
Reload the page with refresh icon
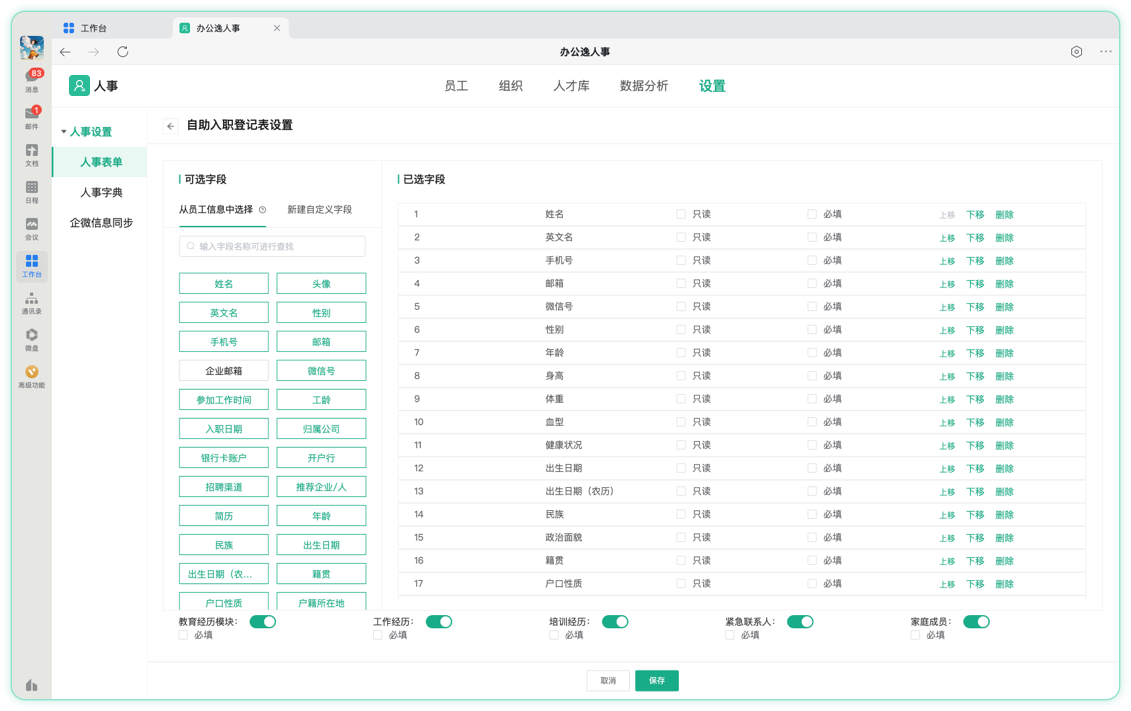[x=123, y=52]
